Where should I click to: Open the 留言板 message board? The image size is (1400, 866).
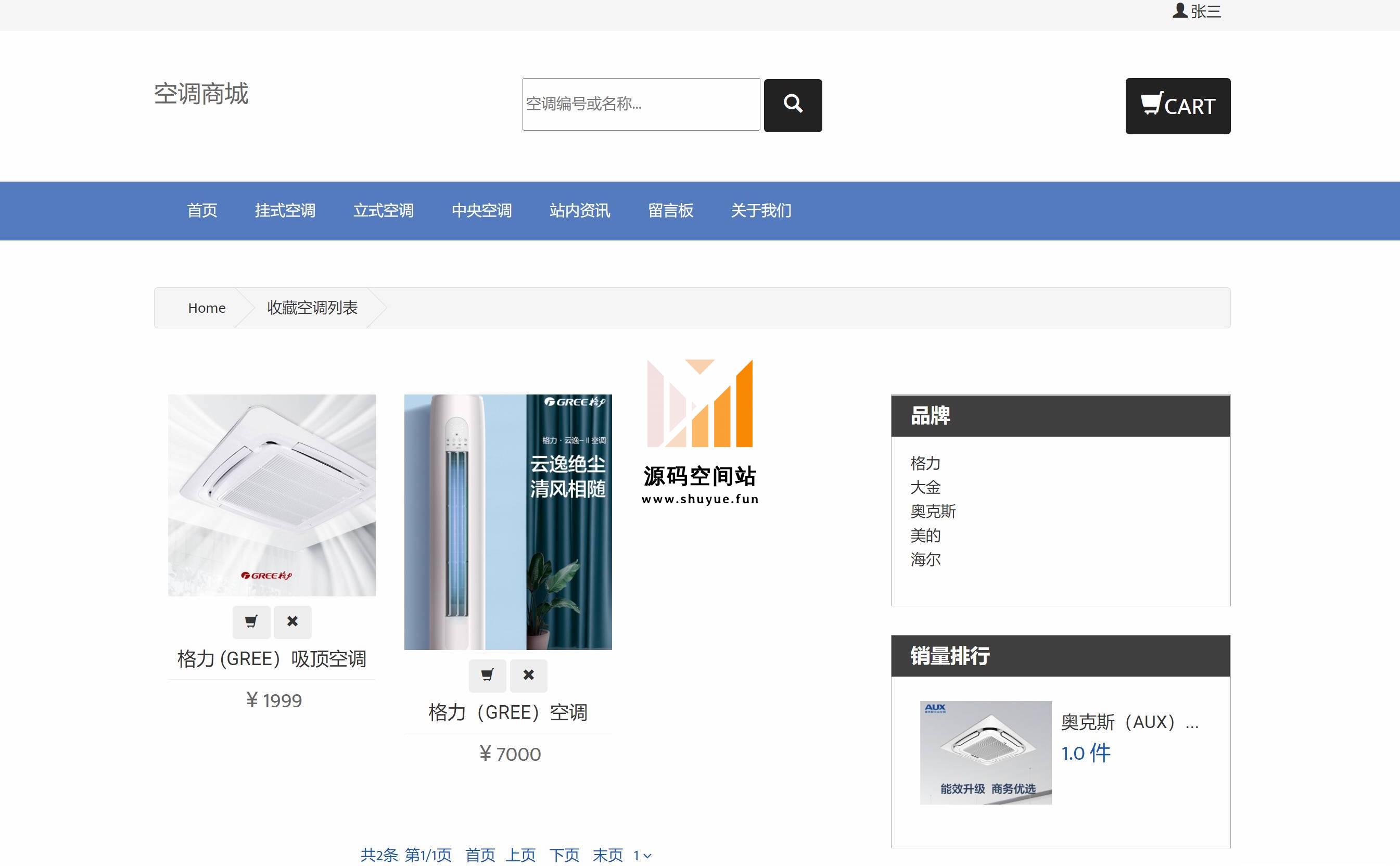[x=670, y=211]
